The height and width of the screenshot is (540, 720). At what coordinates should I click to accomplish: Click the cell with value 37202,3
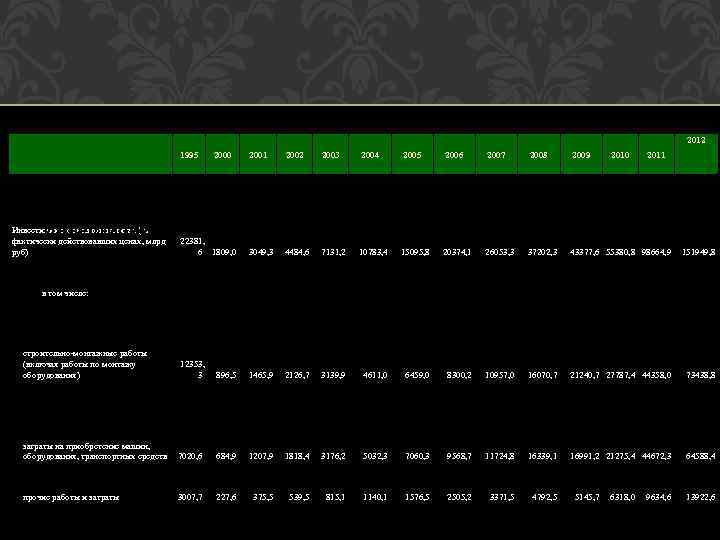click(x=542, y=252)
